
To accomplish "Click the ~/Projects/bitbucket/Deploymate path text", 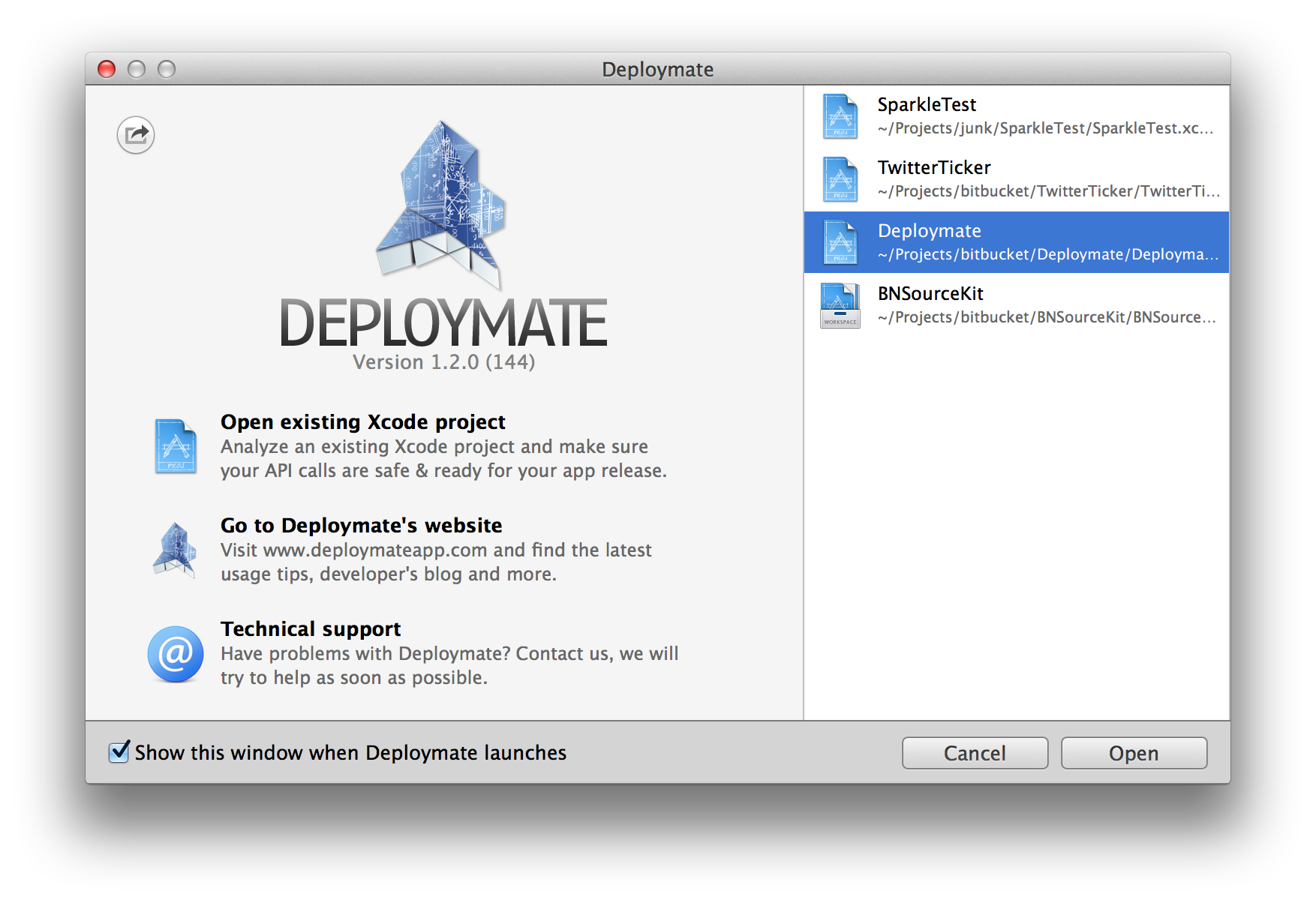I will (x=1047, y=254).
